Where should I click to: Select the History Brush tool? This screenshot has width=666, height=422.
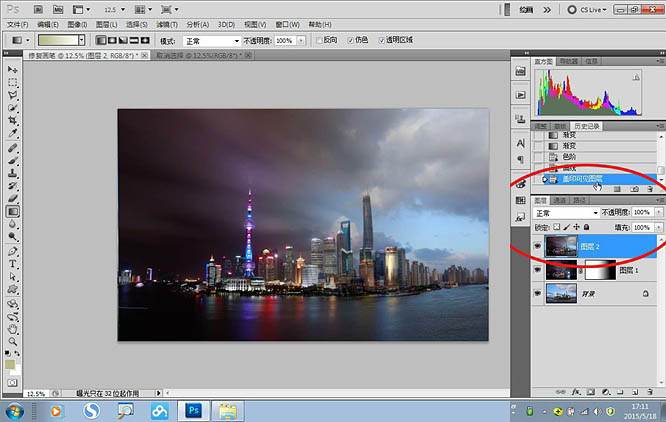click(x=13, y=186)
